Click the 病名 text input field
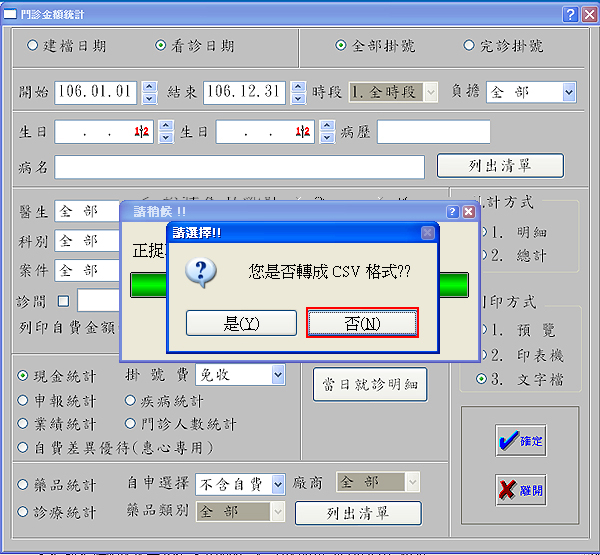Viewport: 600px width, 555px height. [240, 166]
